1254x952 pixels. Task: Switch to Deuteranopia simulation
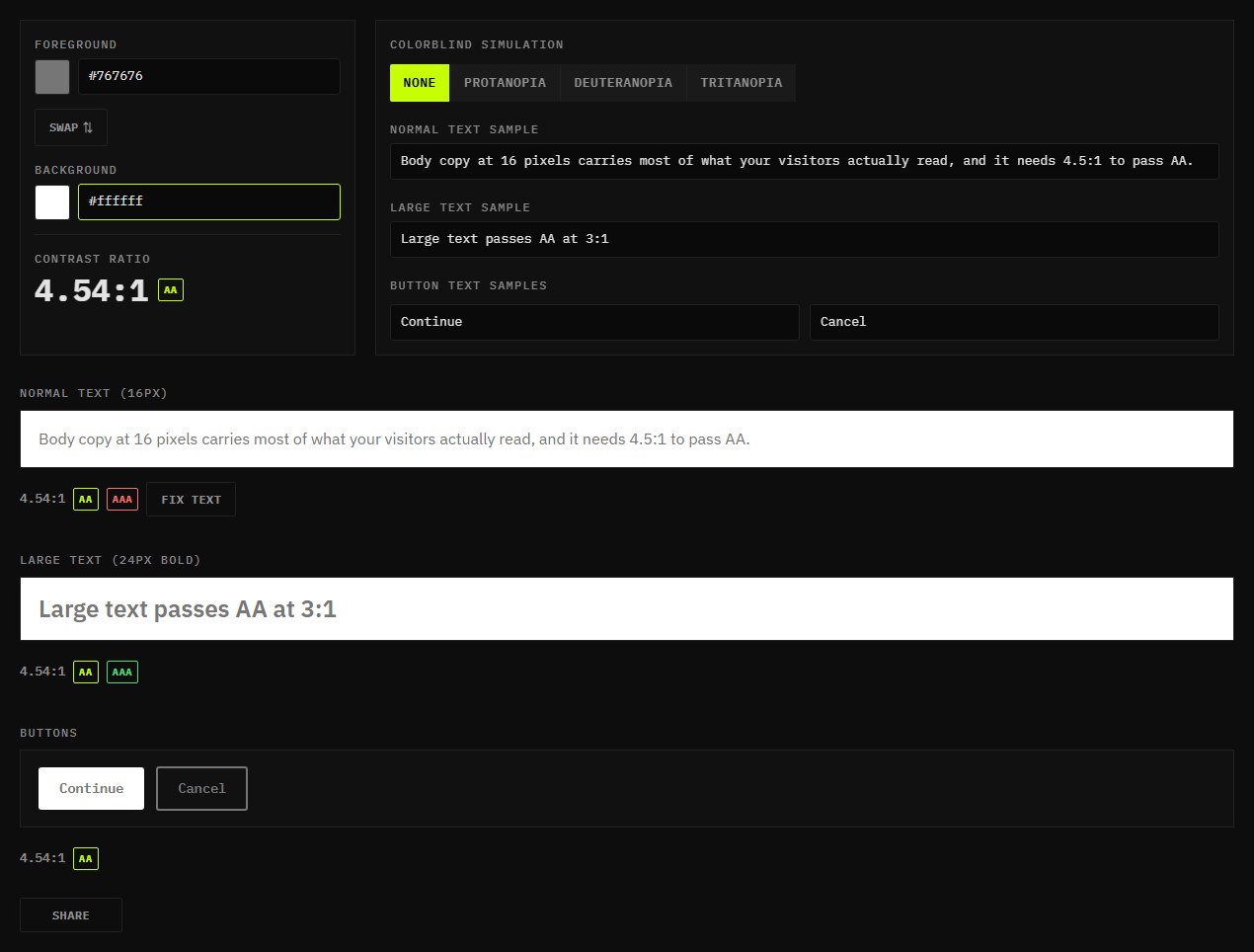(x=623, y=83)
